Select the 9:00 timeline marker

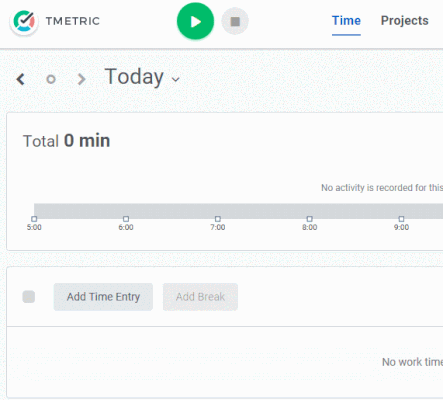(401, 219)
